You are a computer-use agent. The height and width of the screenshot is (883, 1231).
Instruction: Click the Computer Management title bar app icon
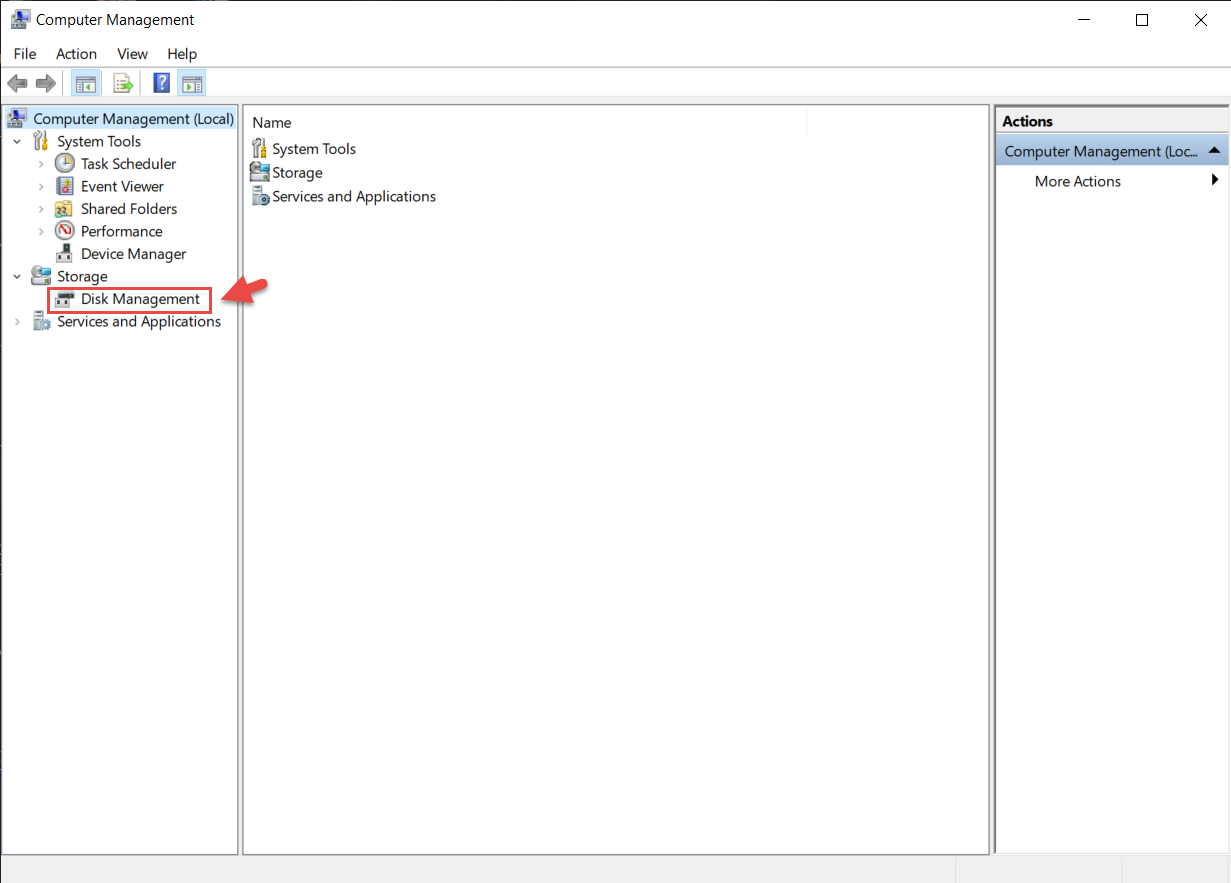[x=20, y=19]
